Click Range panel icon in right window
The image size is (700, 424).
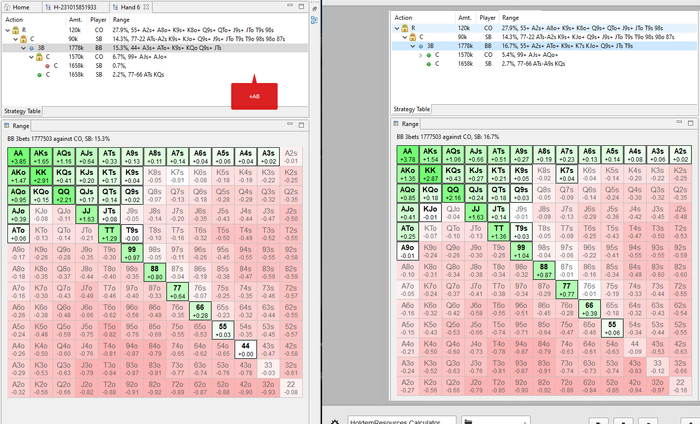tap(396, 123)
